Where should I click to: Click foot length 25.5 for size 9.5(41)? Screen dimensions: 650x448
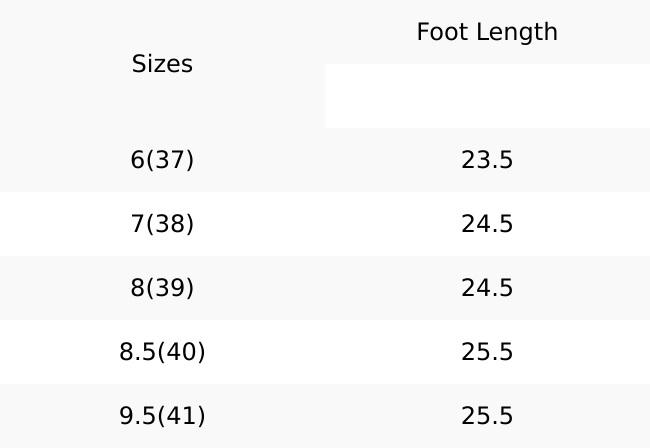pyautogui.click(x=487, y=416)
